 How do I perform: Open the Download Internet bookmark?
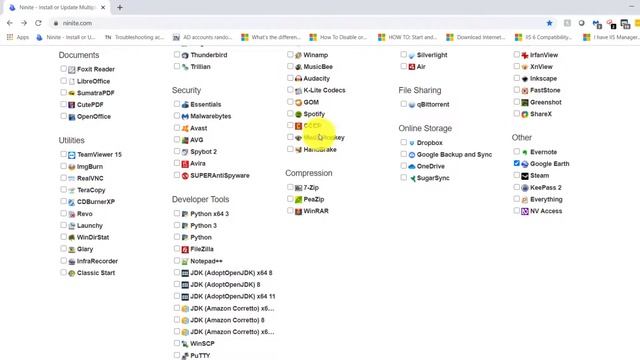point(476,37)
